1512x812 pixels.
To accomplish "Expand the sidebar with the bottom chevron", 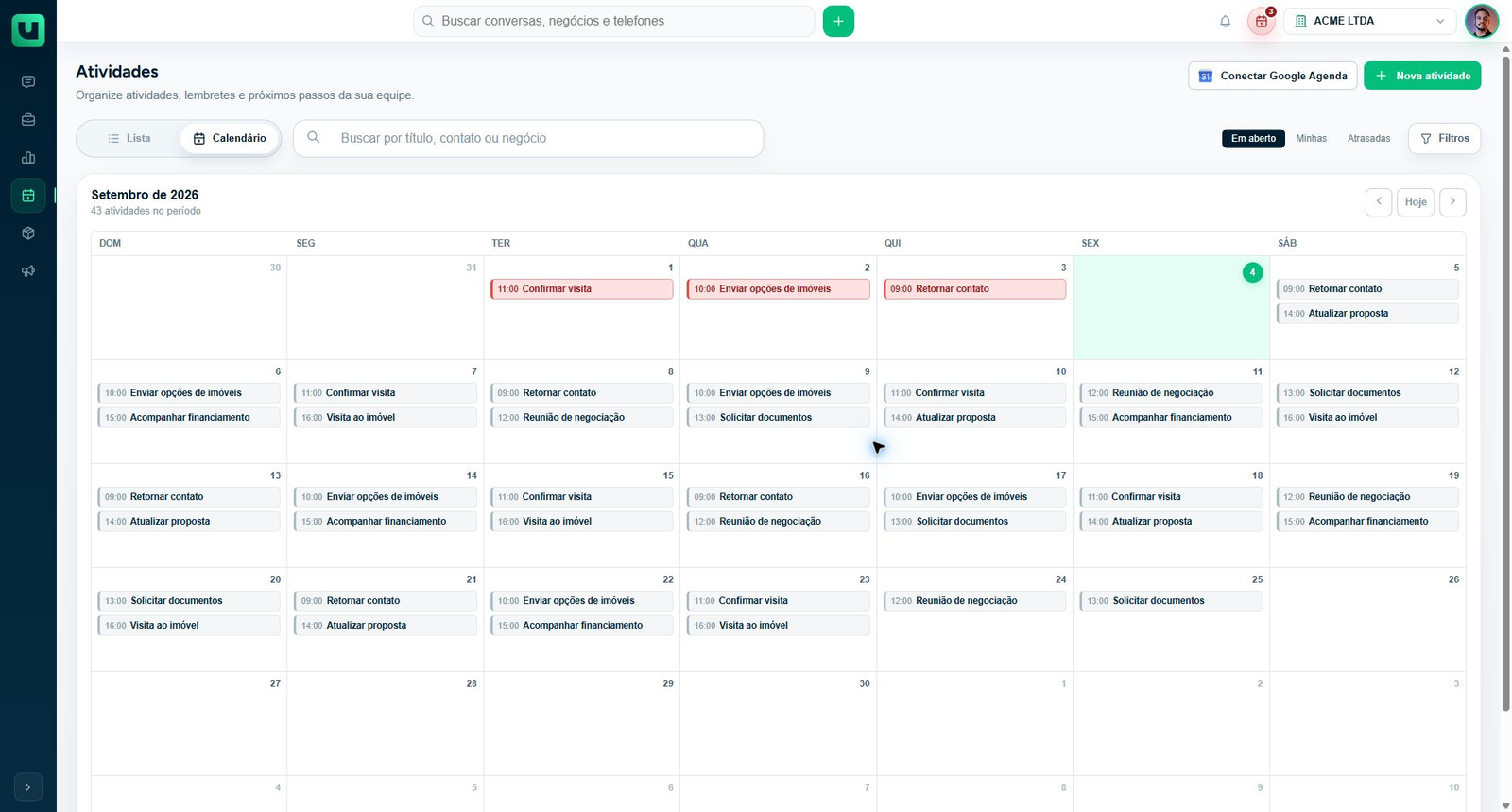I will coord(28,786).
